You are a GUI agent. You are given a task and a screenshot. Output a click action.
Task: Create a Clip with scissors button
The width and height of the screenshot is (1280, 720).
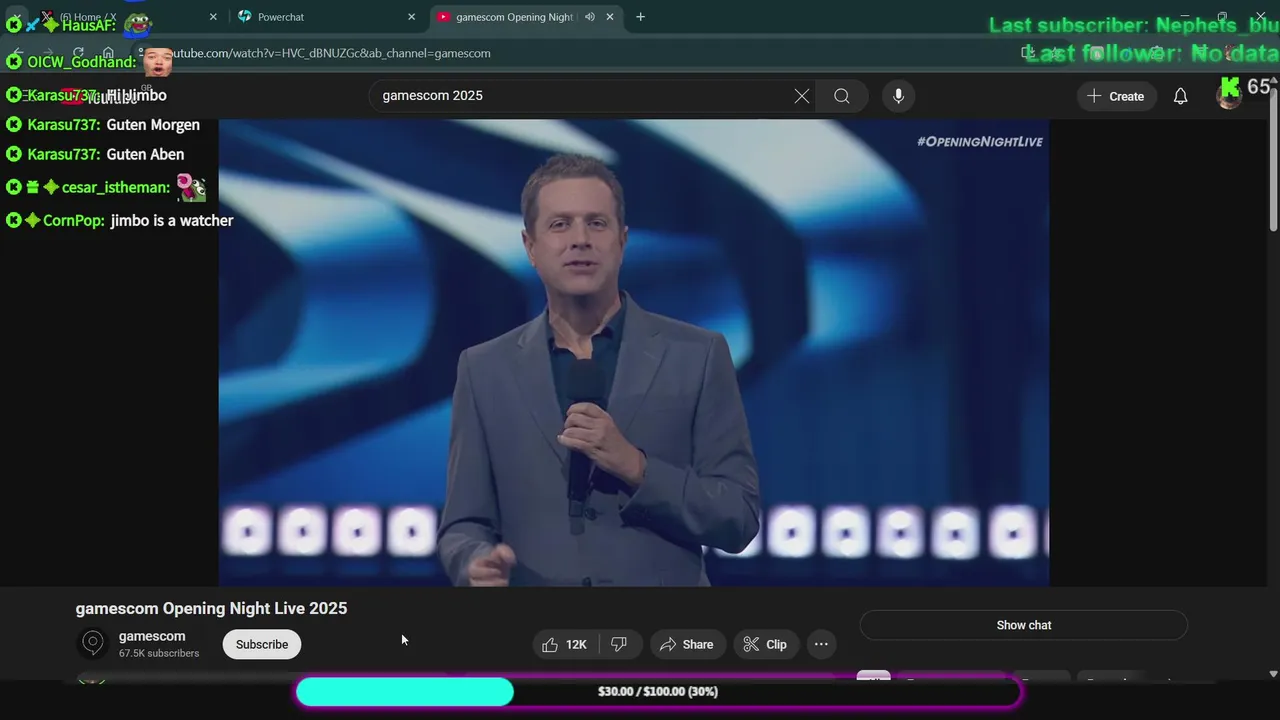pyautogui.click(x=766, y=644)
